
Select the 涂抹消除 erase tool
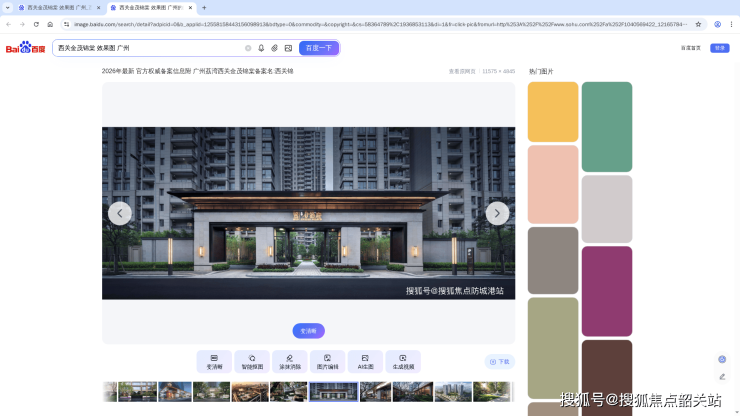[290, 362]
